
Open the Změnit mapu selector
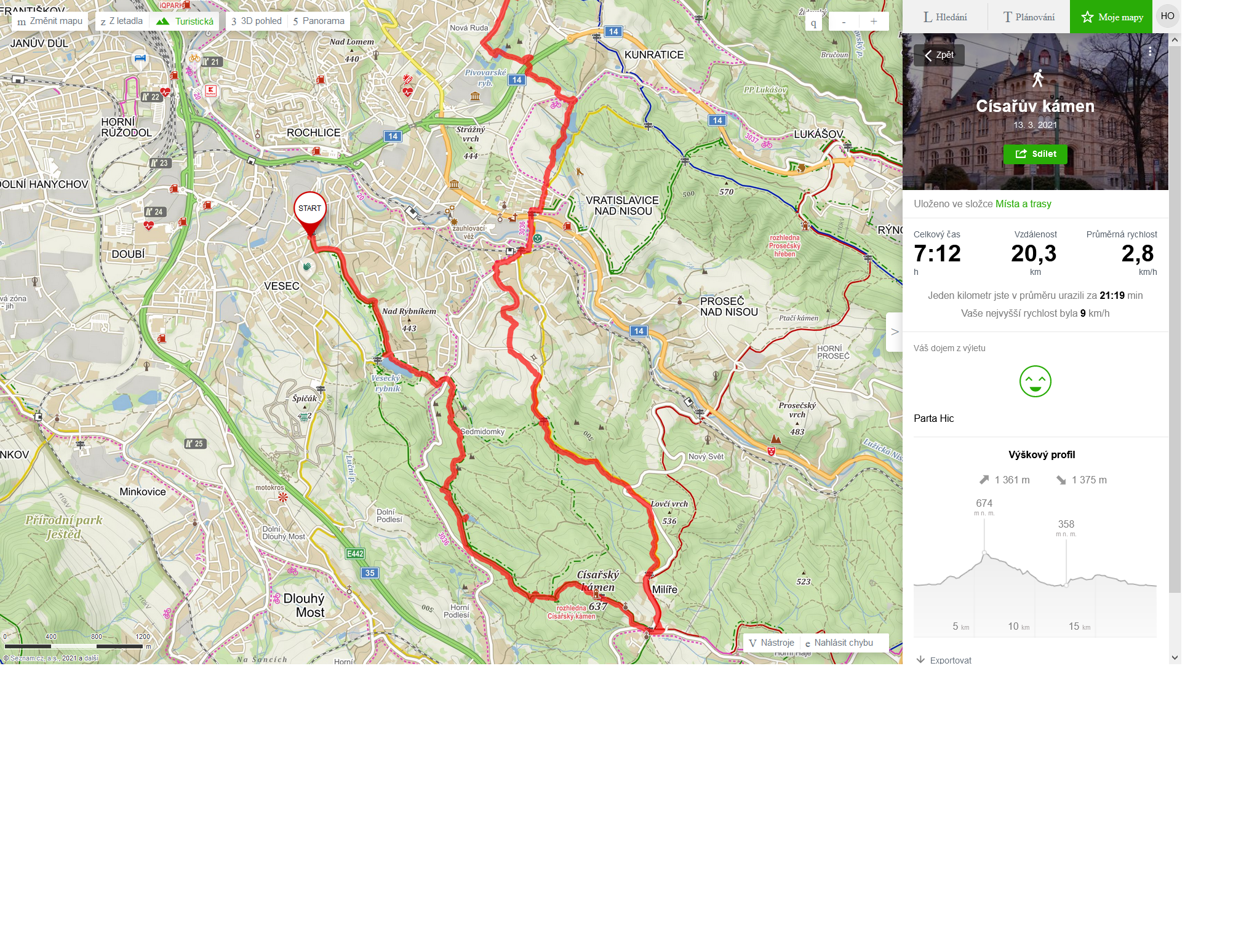[50, 21]
